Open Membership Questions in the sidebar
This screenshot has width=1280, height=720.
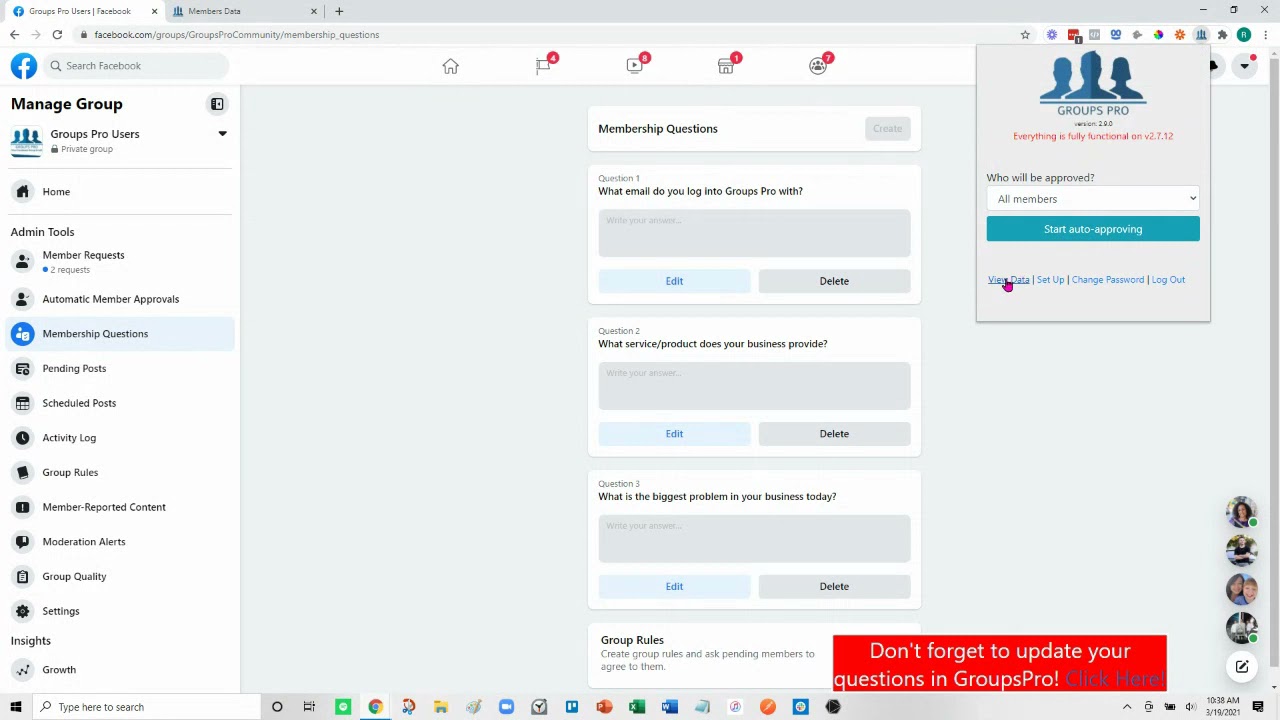point(120,334)
